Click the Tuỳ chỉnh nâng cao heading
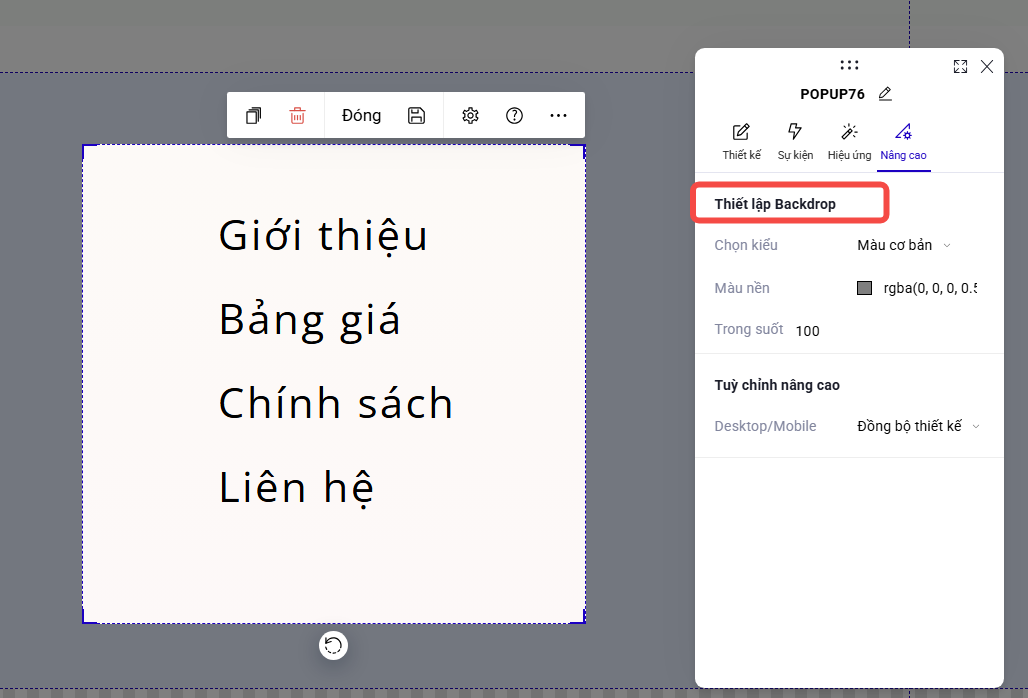The width and height of the screenshot is (1028, 698). pos(777,385)
